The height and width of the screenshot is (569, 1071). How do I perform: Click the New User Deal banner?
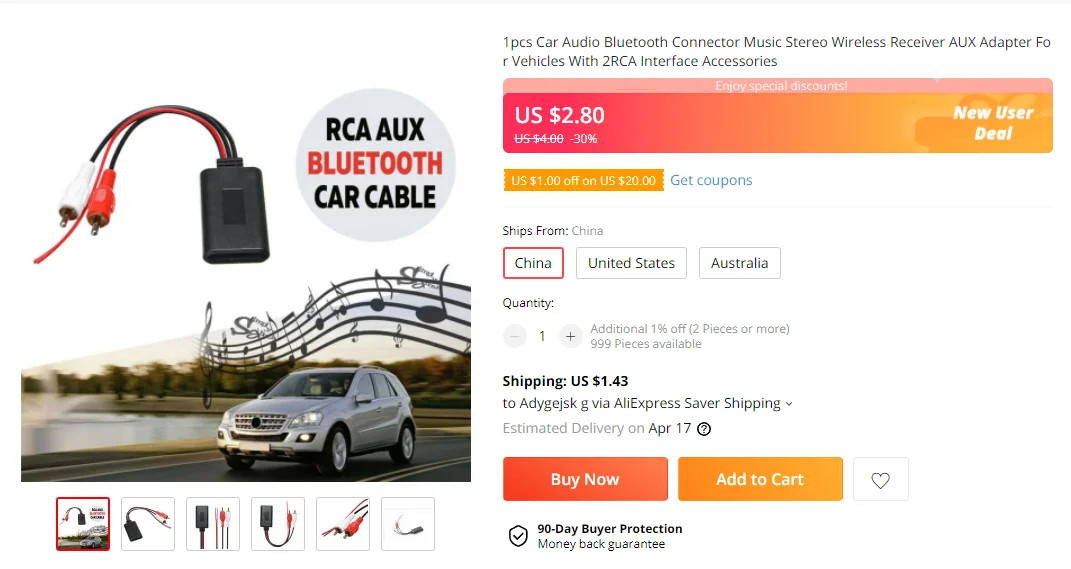pos(992,122)
